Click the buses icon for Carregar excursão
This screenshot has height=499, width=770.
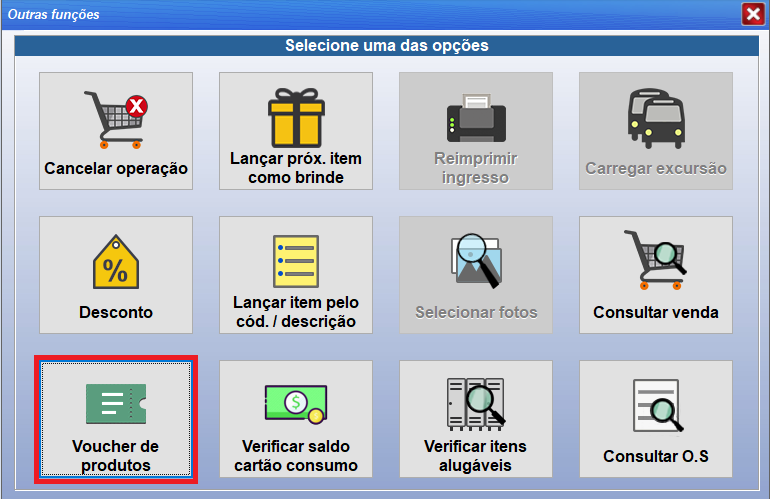tap(655, 118)
